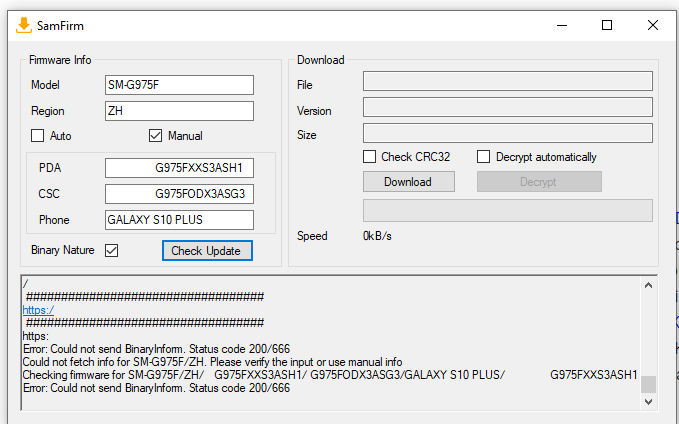Click the empty Size field
The image size is (679, 424).
click(x=508, y=133)
